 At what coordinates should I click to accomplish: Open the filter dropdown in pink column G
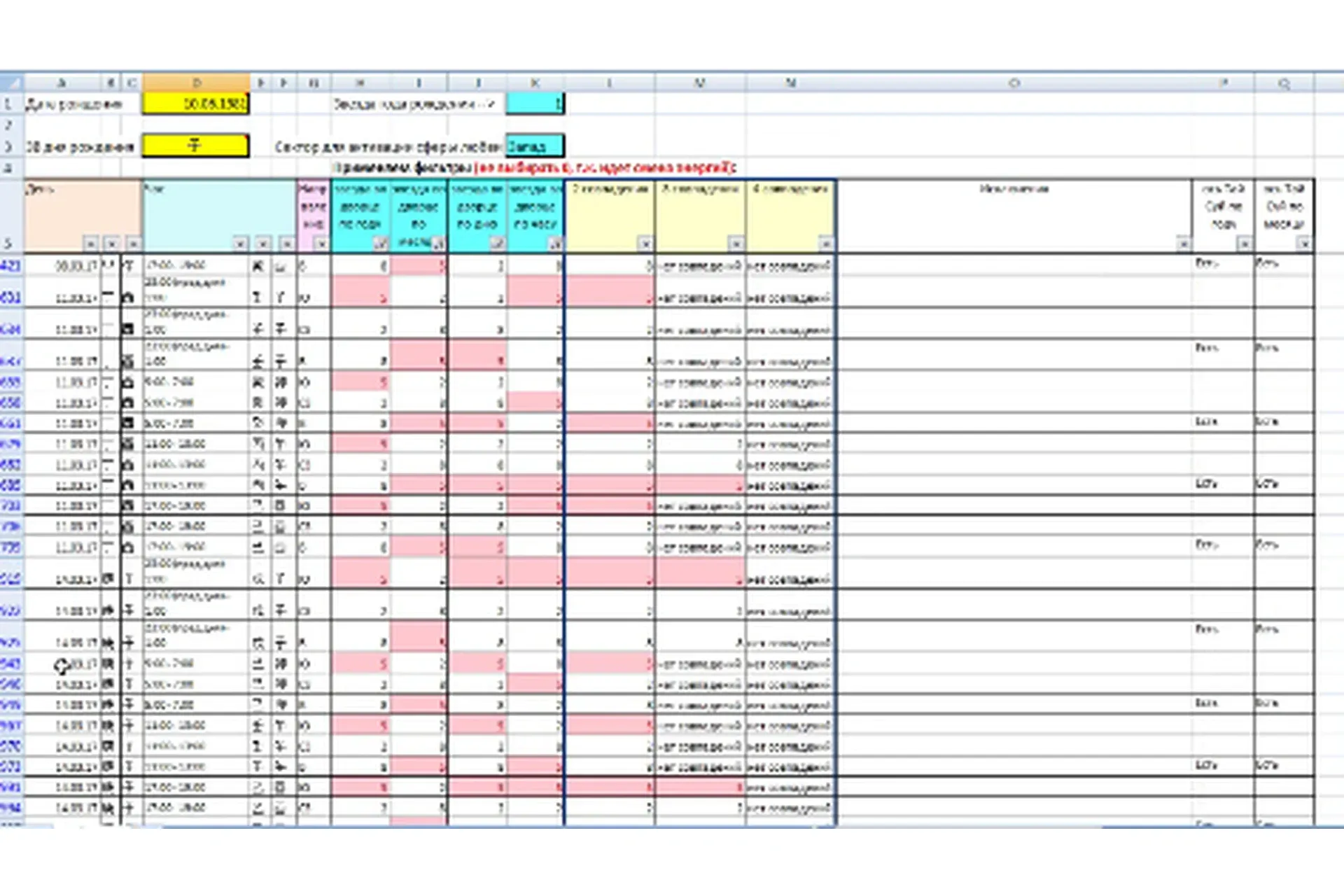tap(321, 244)
